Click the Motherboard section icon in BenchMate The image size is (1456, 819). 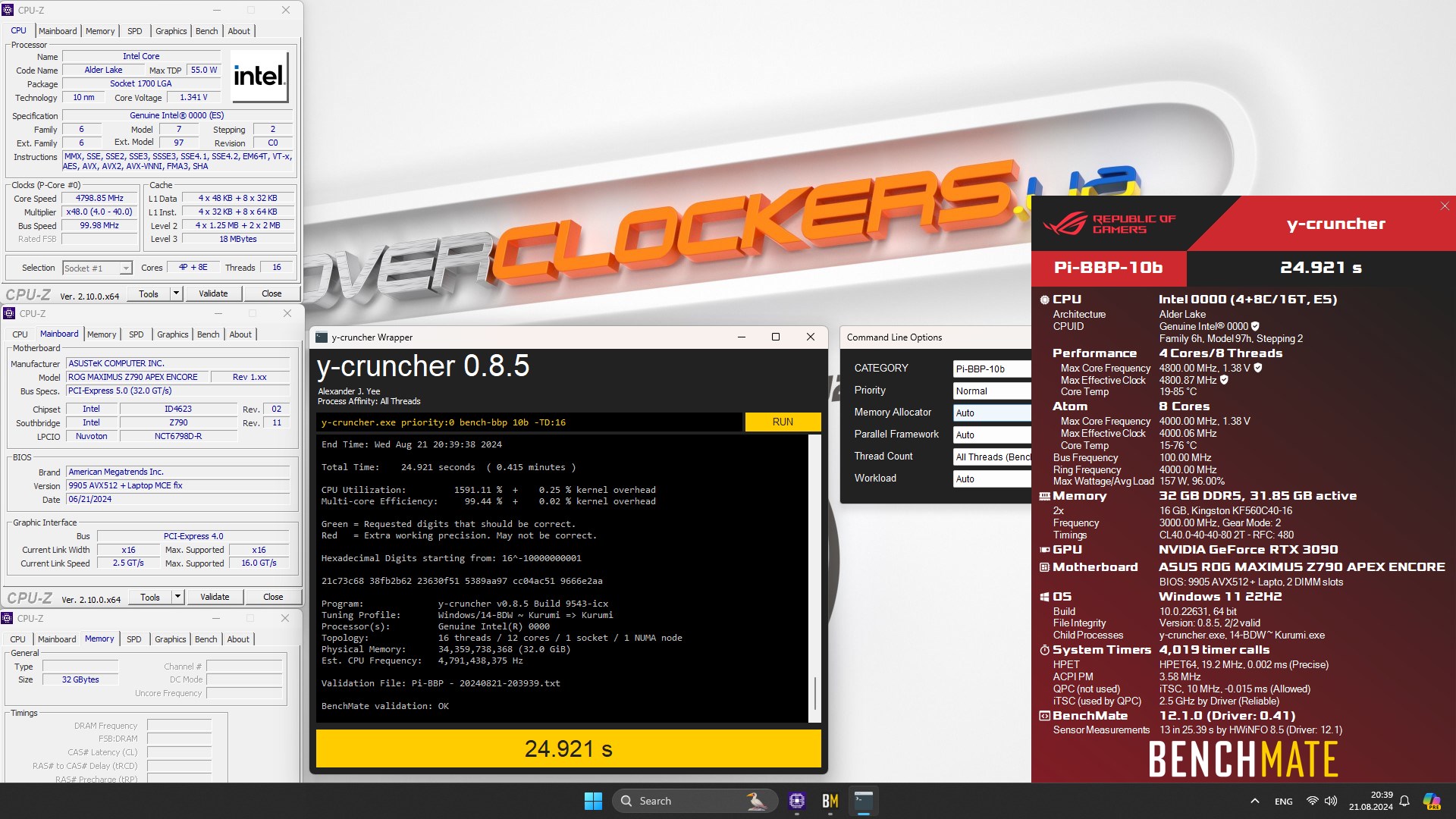click(x=1044, y=567)
